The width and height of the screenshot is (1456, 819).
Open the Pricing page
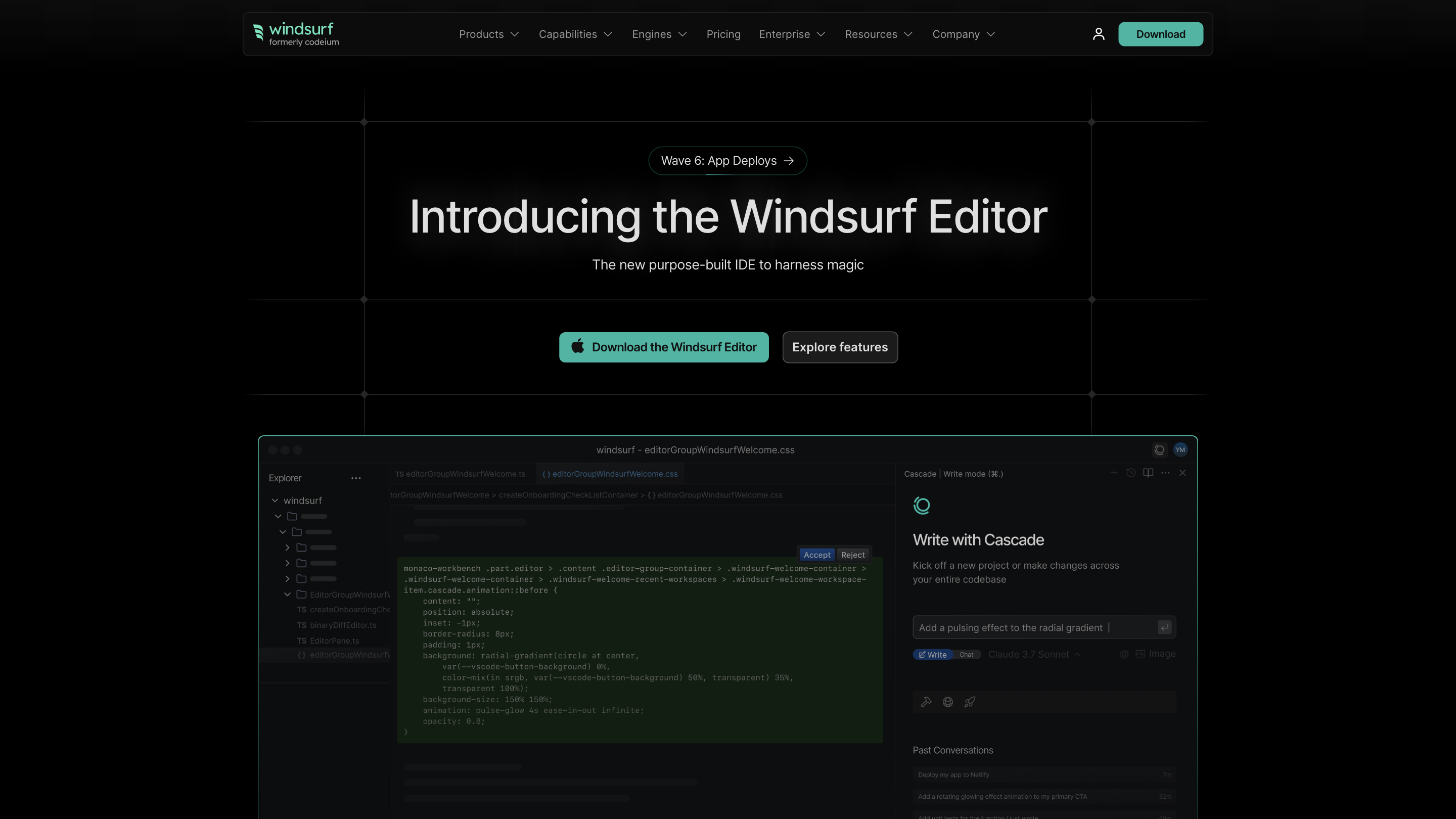(x=723, y=34)
